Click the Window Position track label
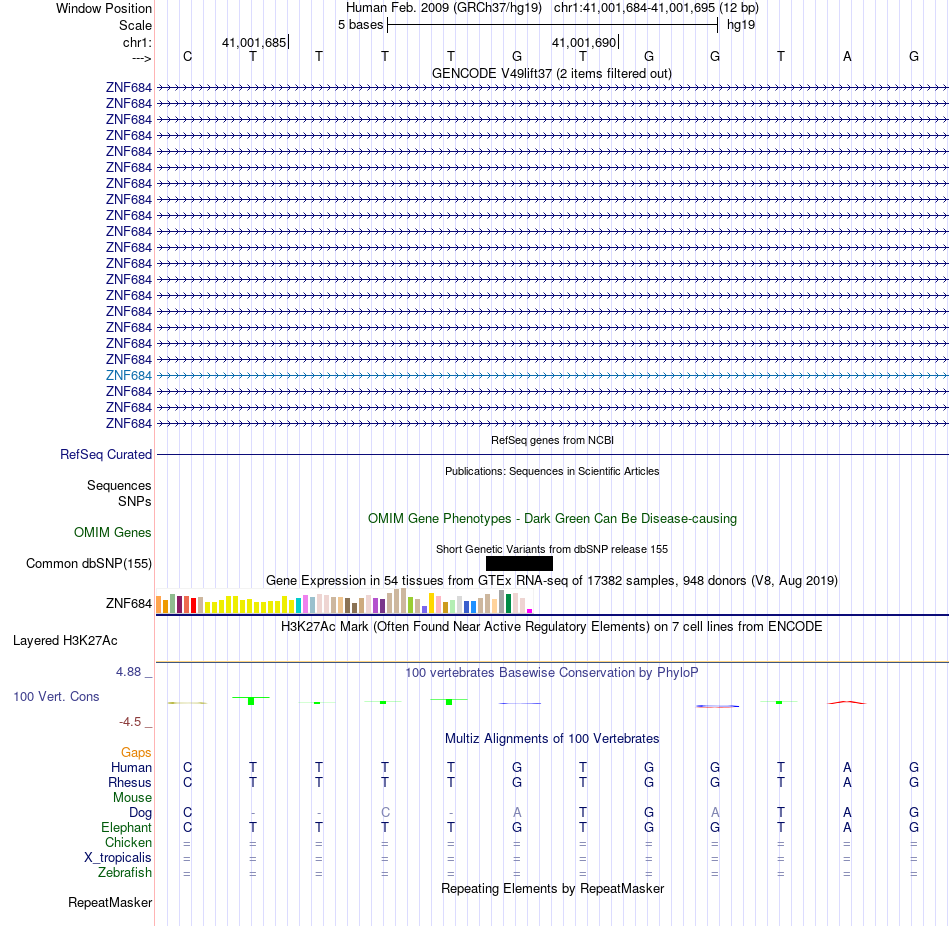Viewport: 950px width, 926px height. [104, 8]
